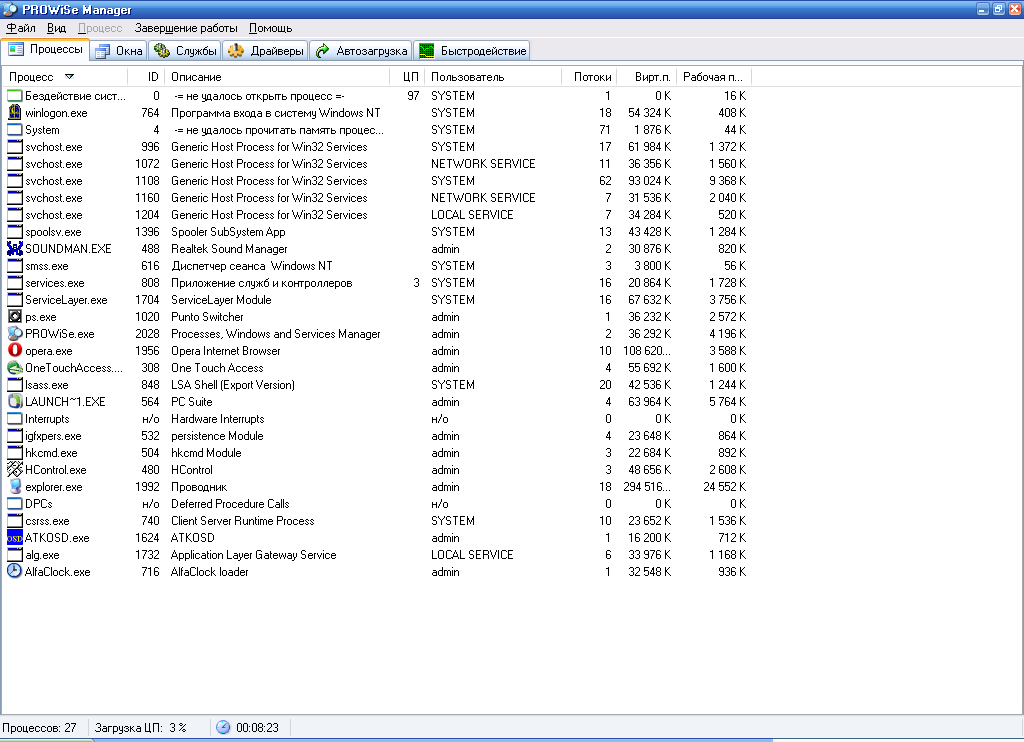Click the smss.exe icon
Screen dimensions: 1024x742
(14, 265)
